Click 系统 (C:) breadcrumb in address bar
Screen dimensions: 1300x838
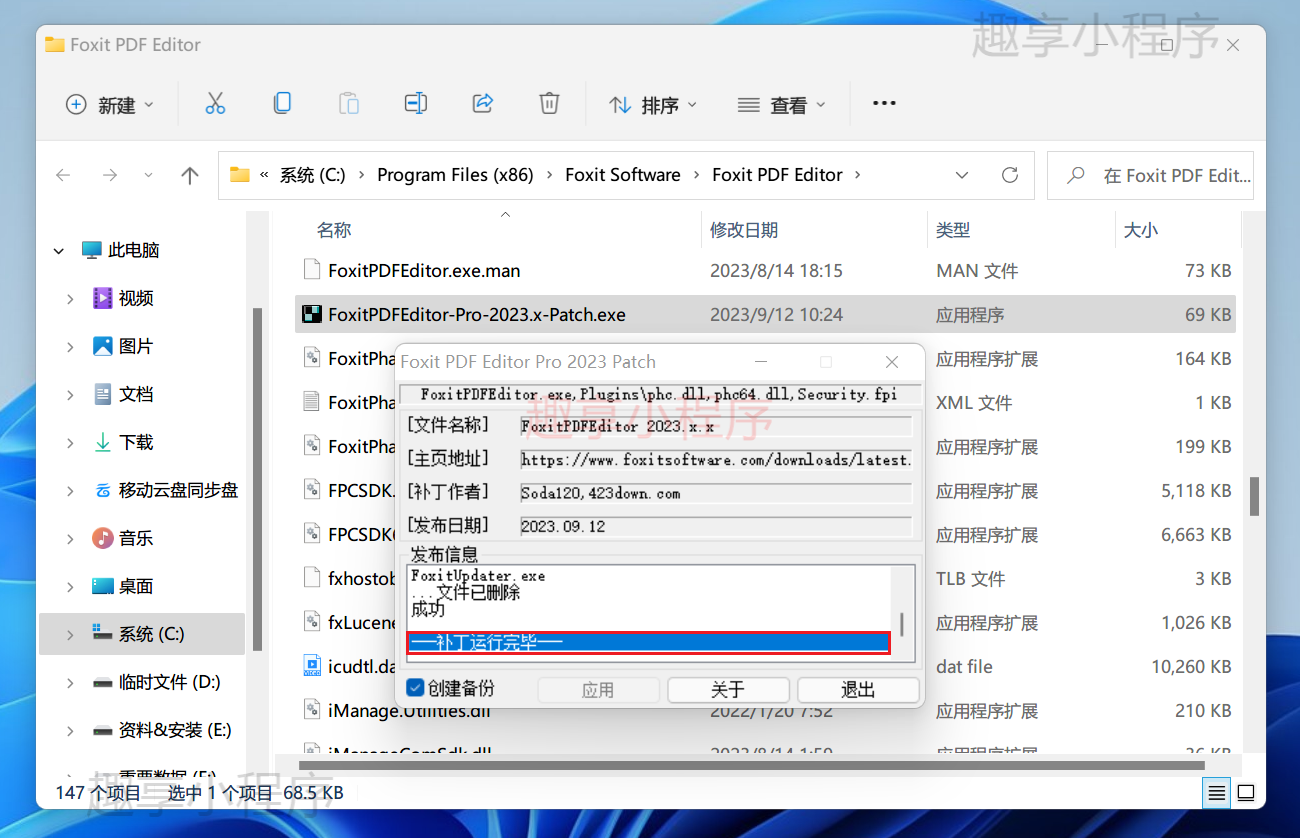(x=312, y=175)
